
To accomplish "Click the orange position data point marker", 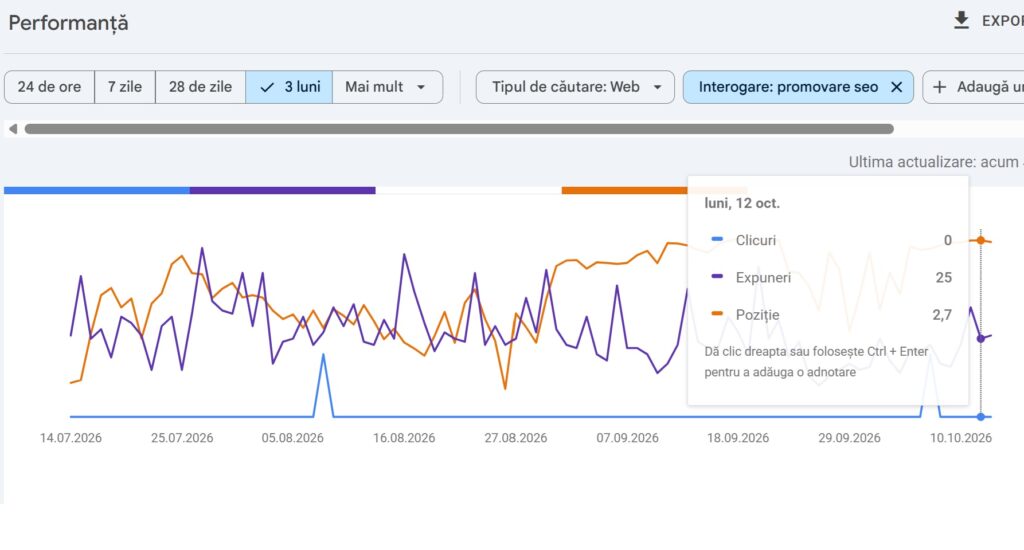I will pyautogui.click(x=981, y=240).
